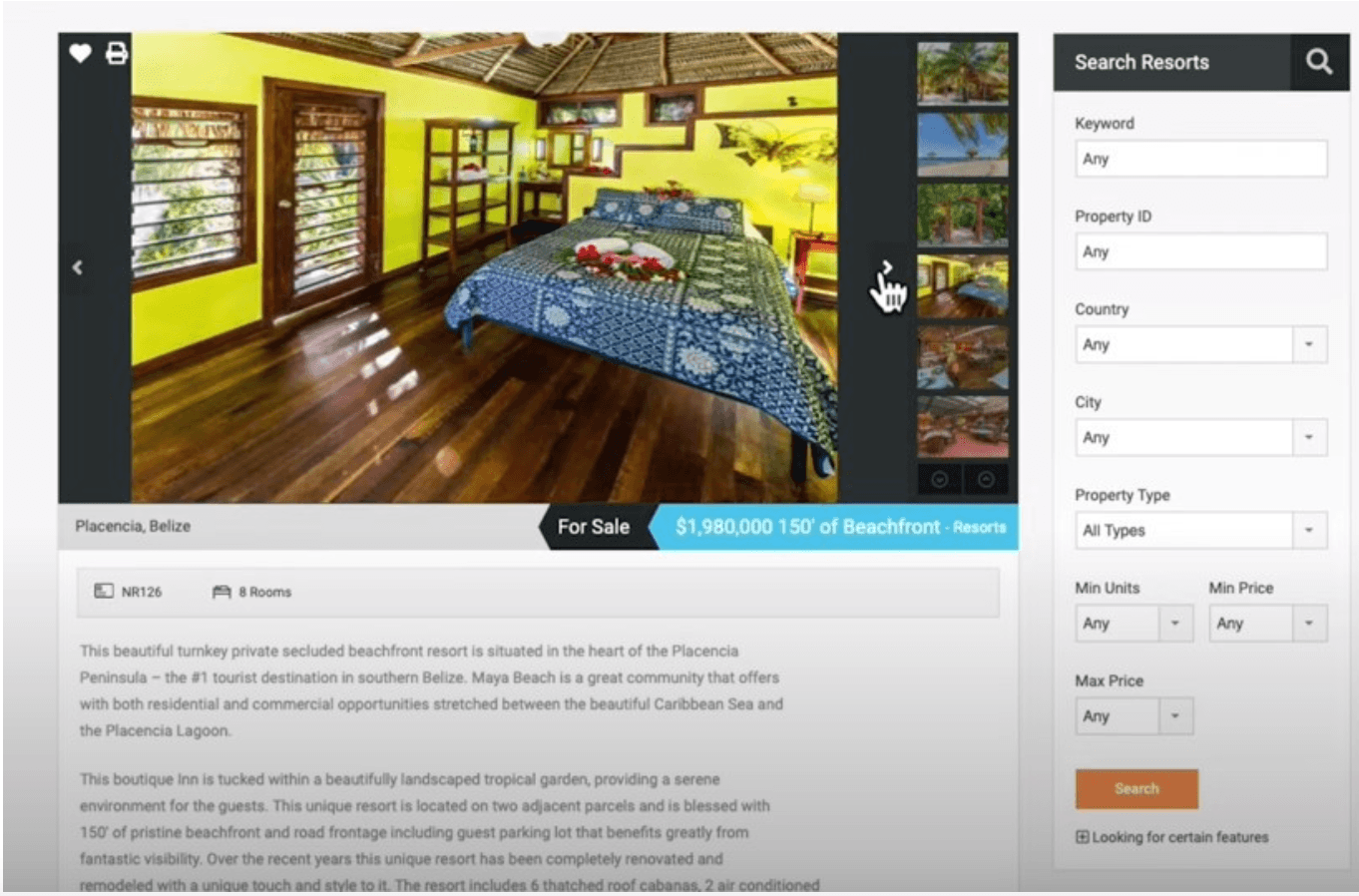
Task: Click the Resorts link in price banner
Action: (x=979, y=527)
